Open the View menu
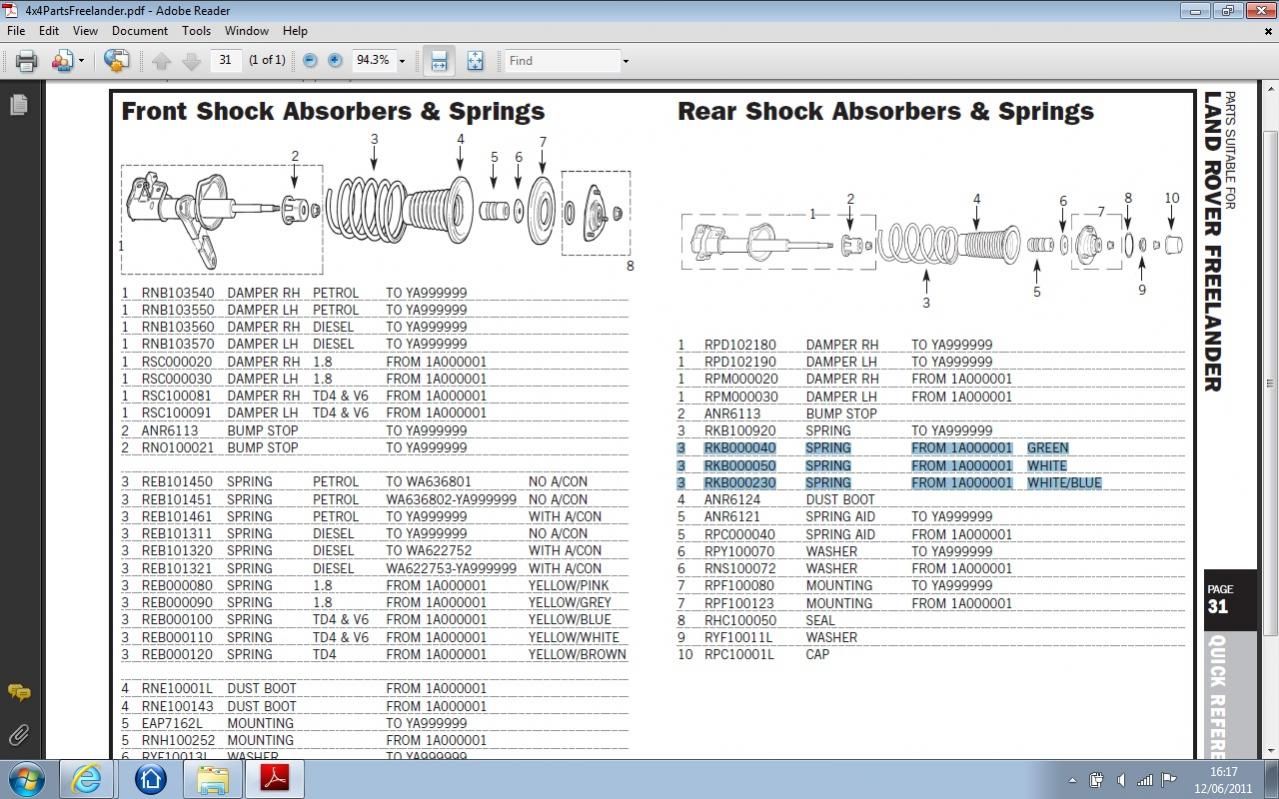 85,31
